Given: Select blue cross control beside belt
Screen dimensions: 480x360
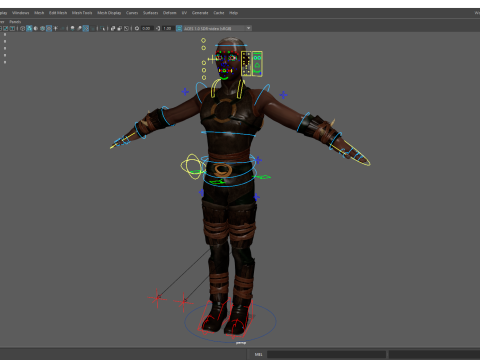Looking at the screenshot, I should [x=258, y=160].
